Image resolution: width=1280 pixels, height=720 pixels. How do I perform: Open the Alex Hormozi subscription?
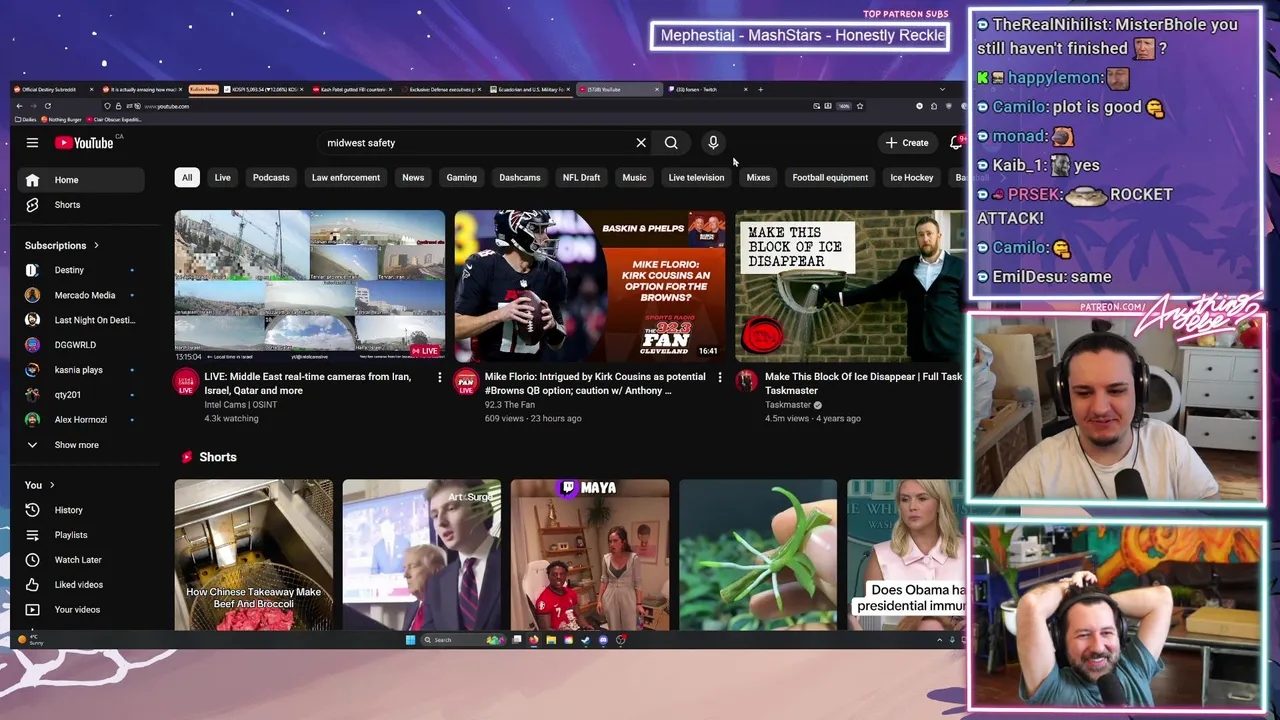[80, 420]
